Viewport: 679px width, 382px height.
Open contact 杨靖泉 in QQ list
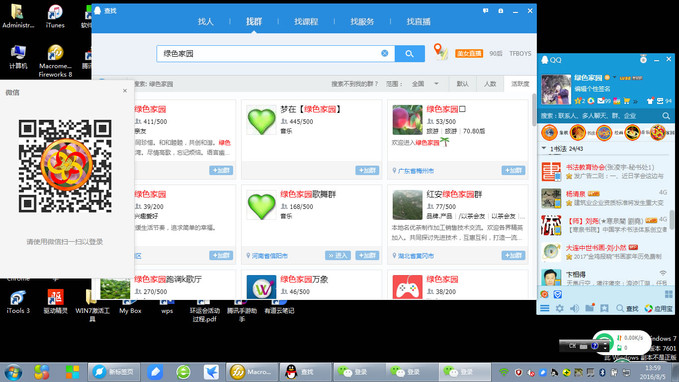[x=605, y=198]
